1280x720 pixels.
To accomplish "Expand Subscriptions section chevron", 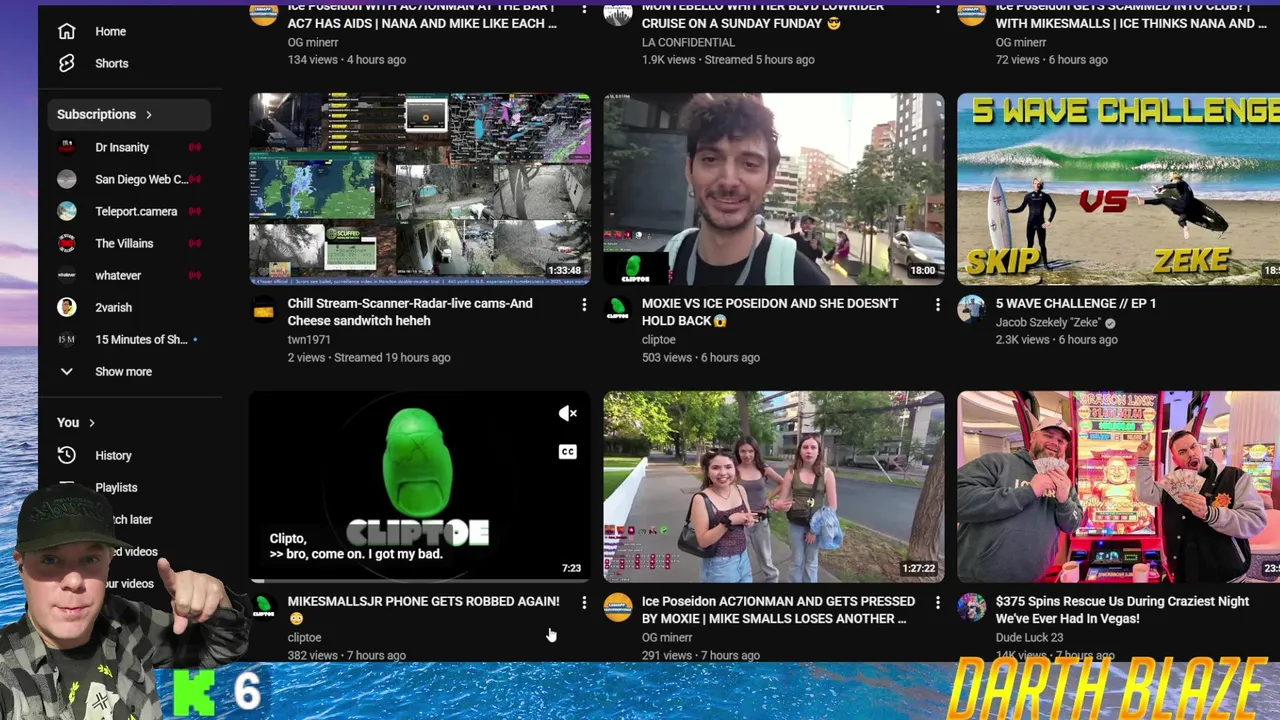I will pyautogui.click(x=149, y=114).
